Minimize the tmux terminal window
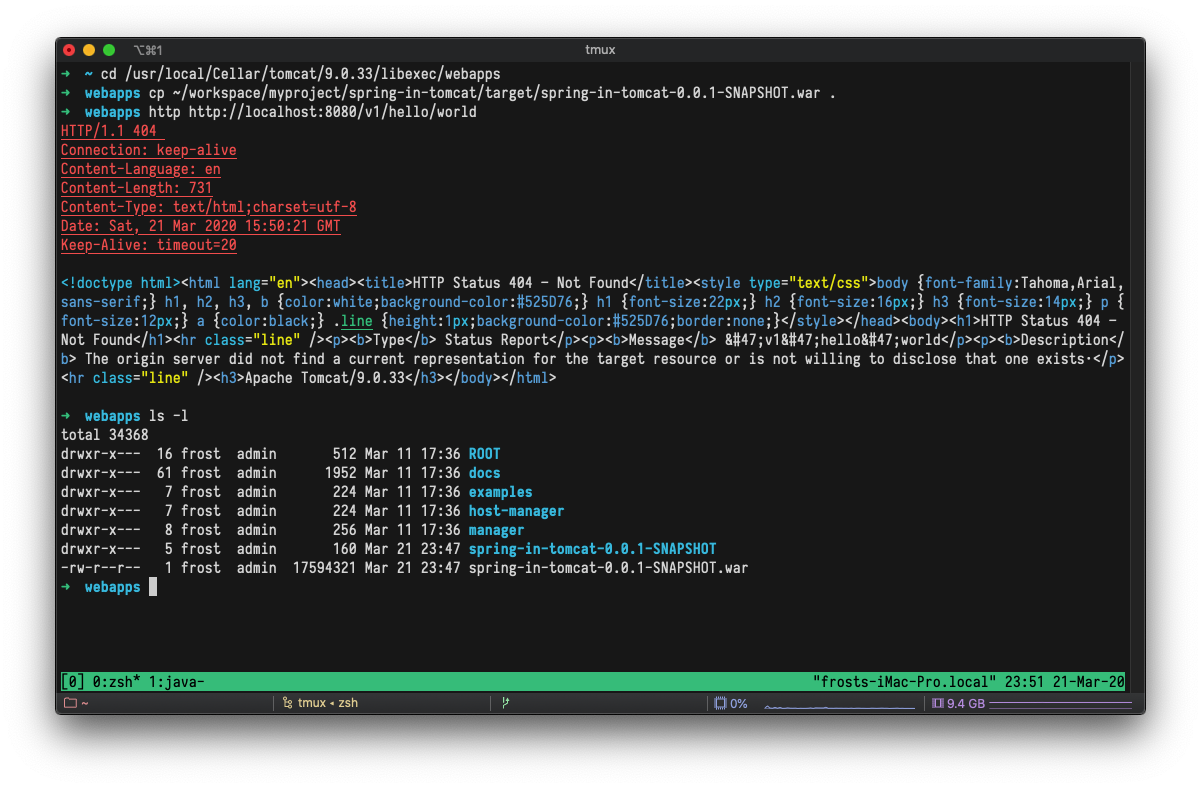Image resolution: width=1201 pixels, height=788 pixels. point(89,50)
